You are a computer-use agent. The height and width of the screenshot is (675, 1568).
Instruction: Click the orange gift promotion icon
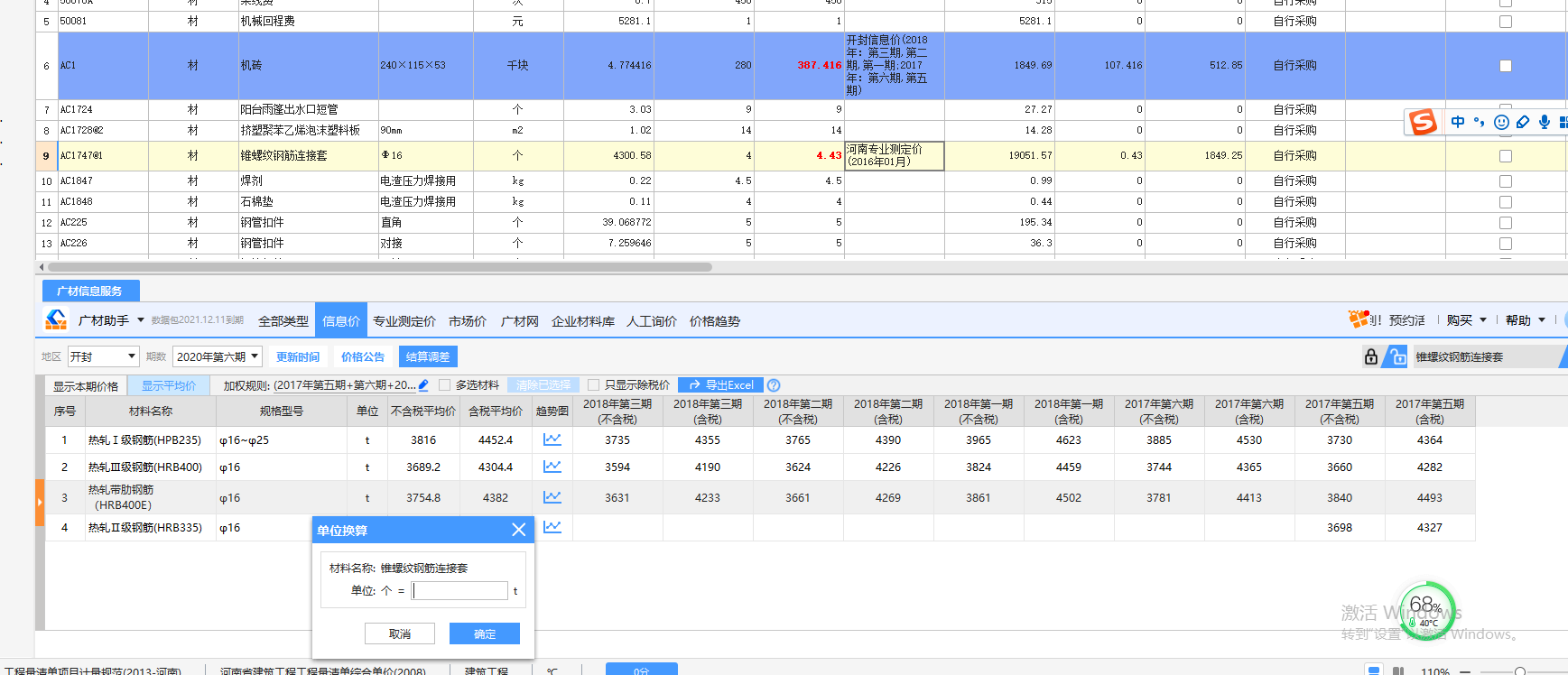[x=1359, y=319]
